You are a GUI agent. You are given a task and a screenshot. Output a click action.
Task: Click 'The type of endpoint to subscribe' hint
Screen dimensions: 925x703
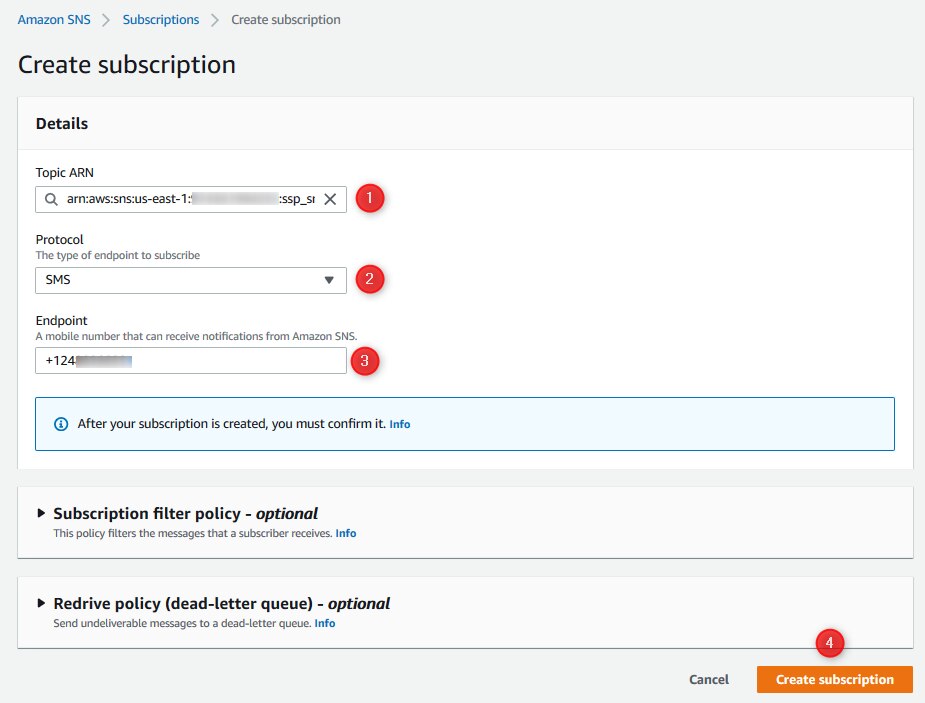[117, 255]
